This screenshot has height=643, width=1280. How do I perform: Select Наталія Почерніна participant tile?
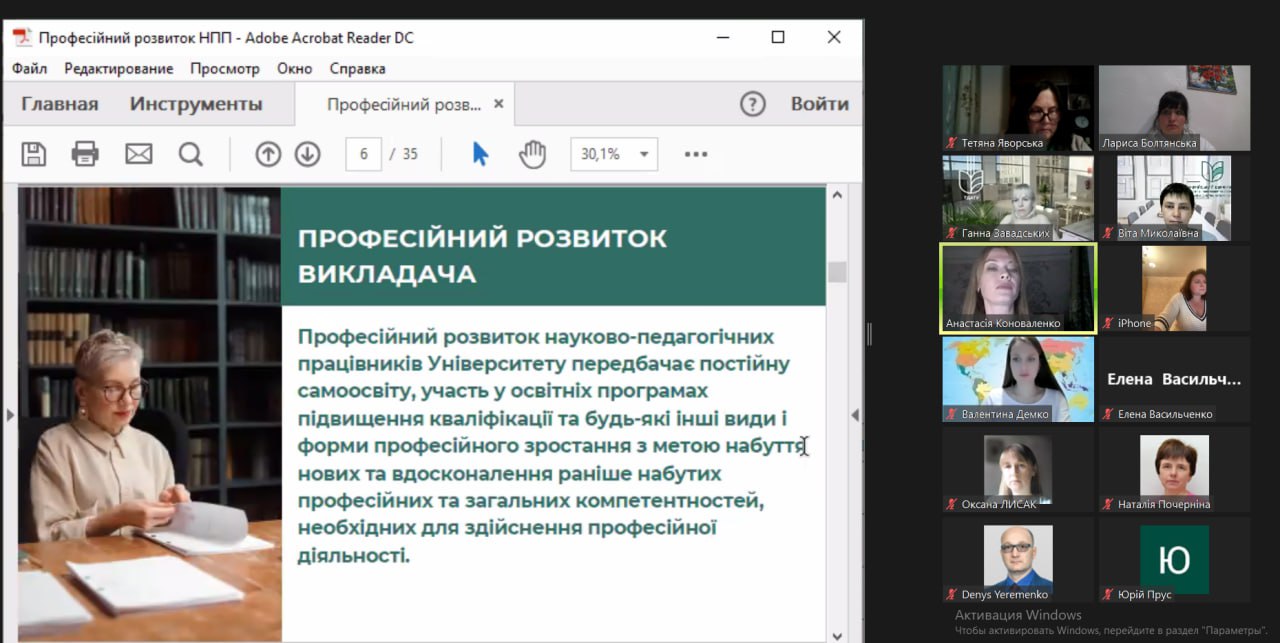[1174, 469]
